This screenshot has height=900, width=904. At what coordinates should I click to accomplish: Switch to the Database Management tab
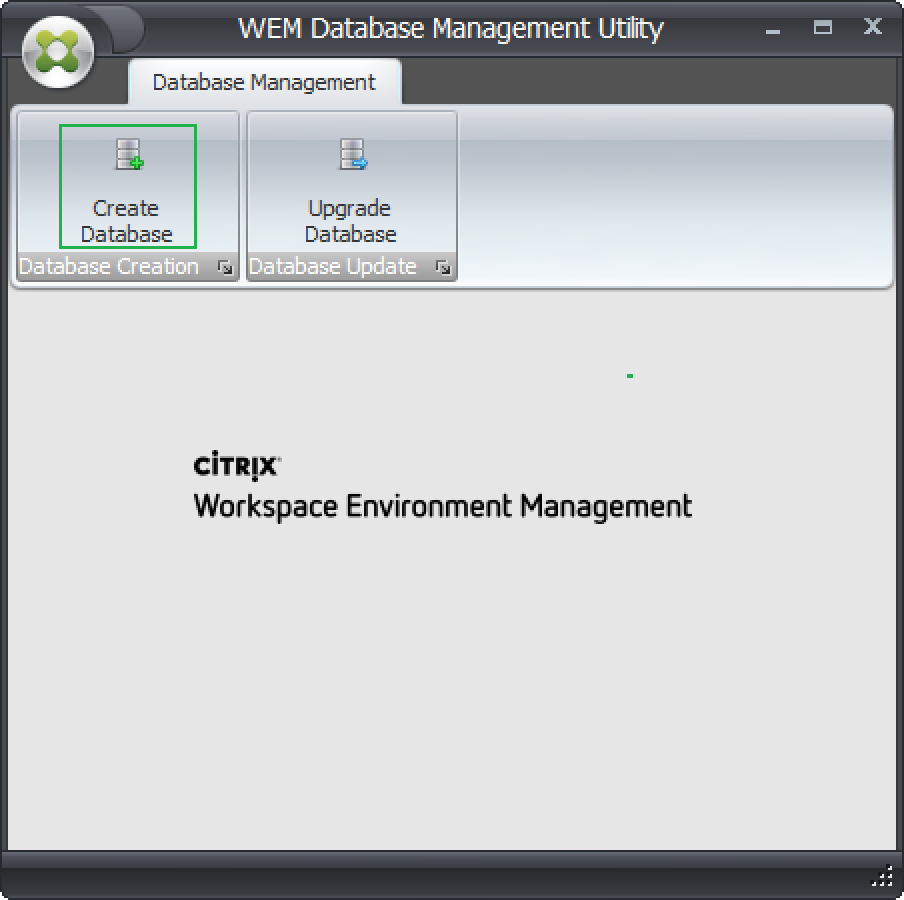coord(264,82)
